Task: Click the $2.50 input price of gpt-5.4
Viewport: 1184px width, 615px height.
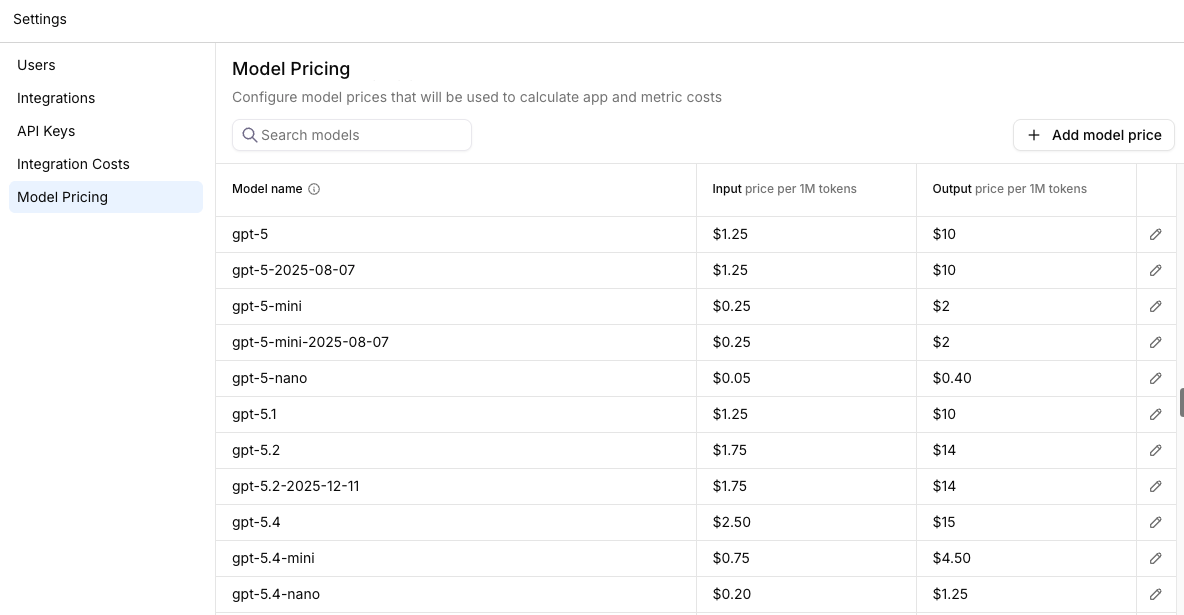Action: (x=732, y=523)
